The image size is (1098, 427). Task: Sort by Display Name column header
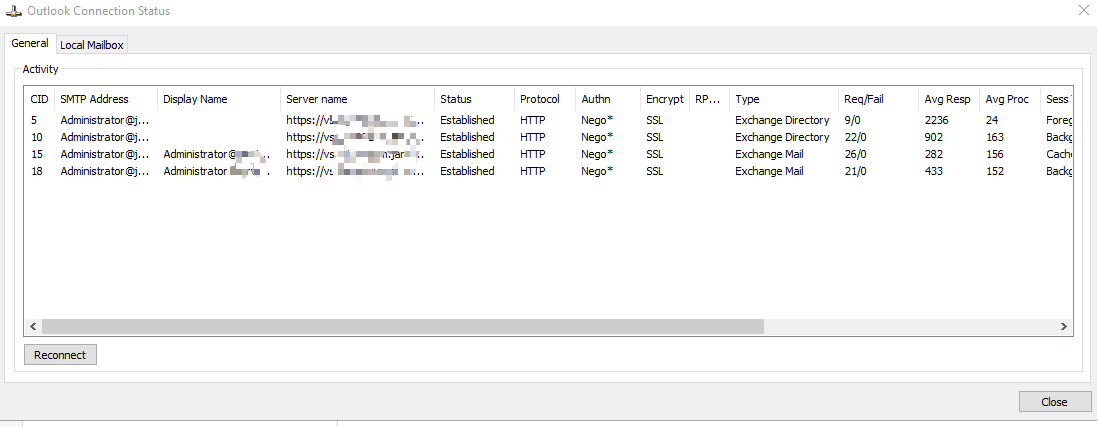tap(219, 99)
